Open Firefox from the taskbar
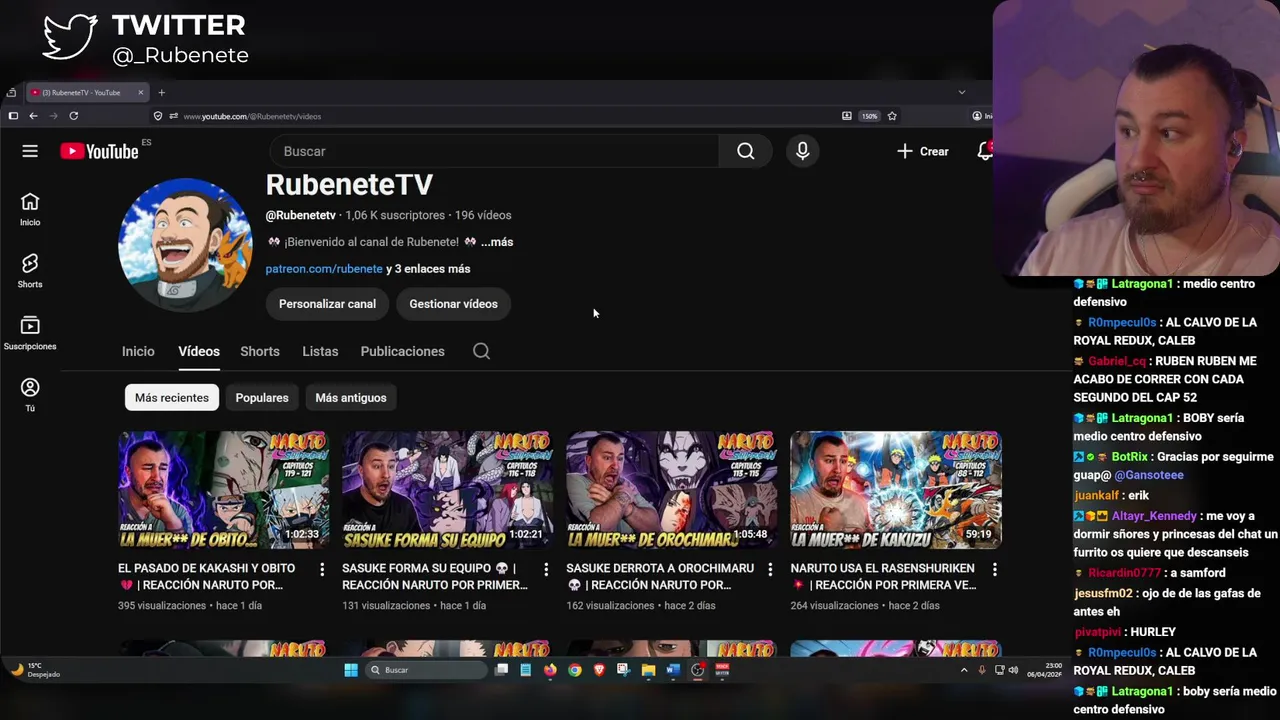The image size is (1280, 720). (x=550, y=670)
